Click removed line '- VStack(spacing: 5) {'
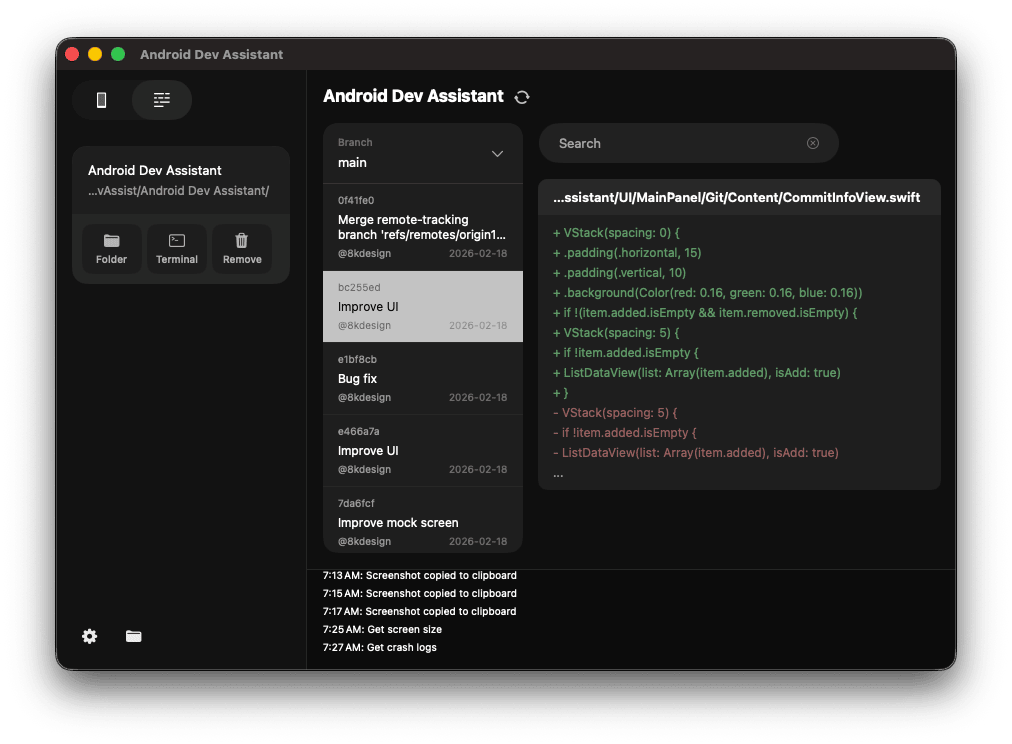Image resolution: width=1012 pixels, height=744 pixels. point(615,412)
